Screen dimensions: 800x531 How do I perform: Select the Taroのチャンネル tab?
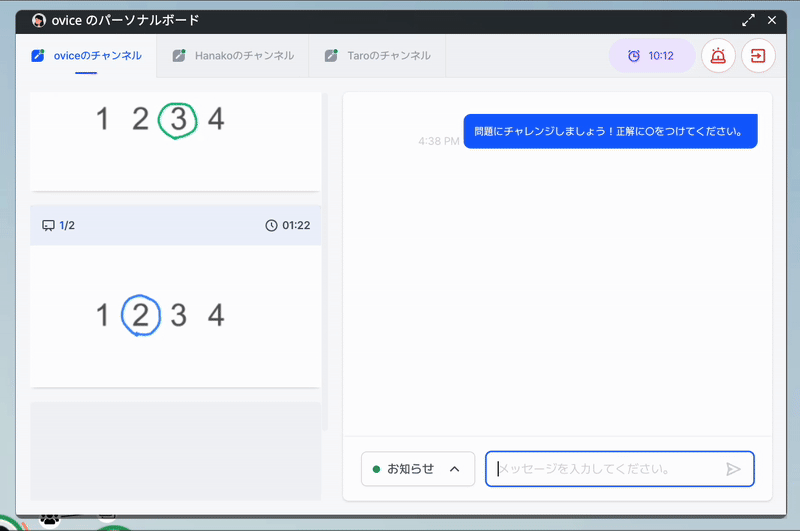tap(378, 56)
